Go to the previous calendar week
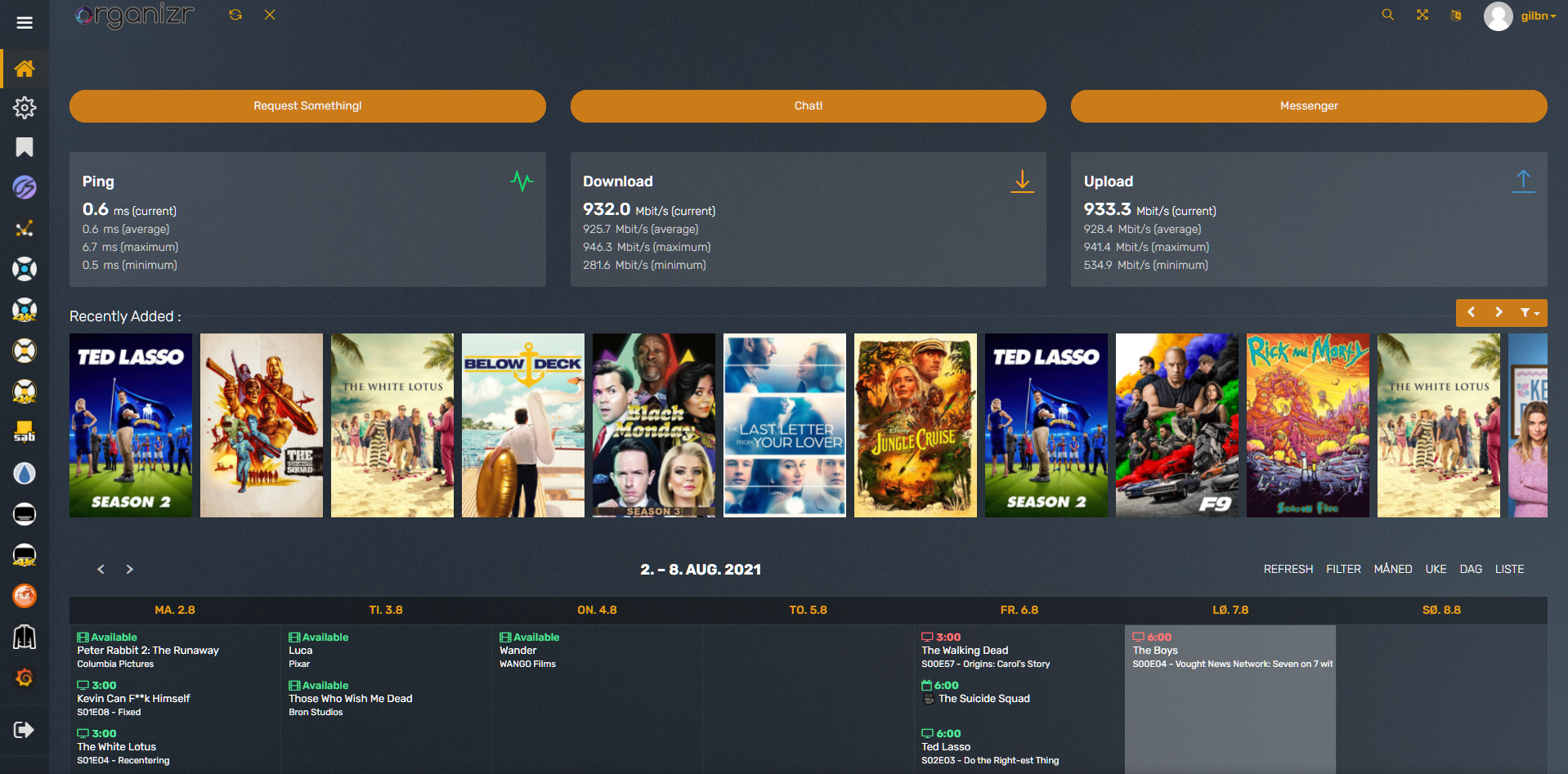 tap(101, 570)
